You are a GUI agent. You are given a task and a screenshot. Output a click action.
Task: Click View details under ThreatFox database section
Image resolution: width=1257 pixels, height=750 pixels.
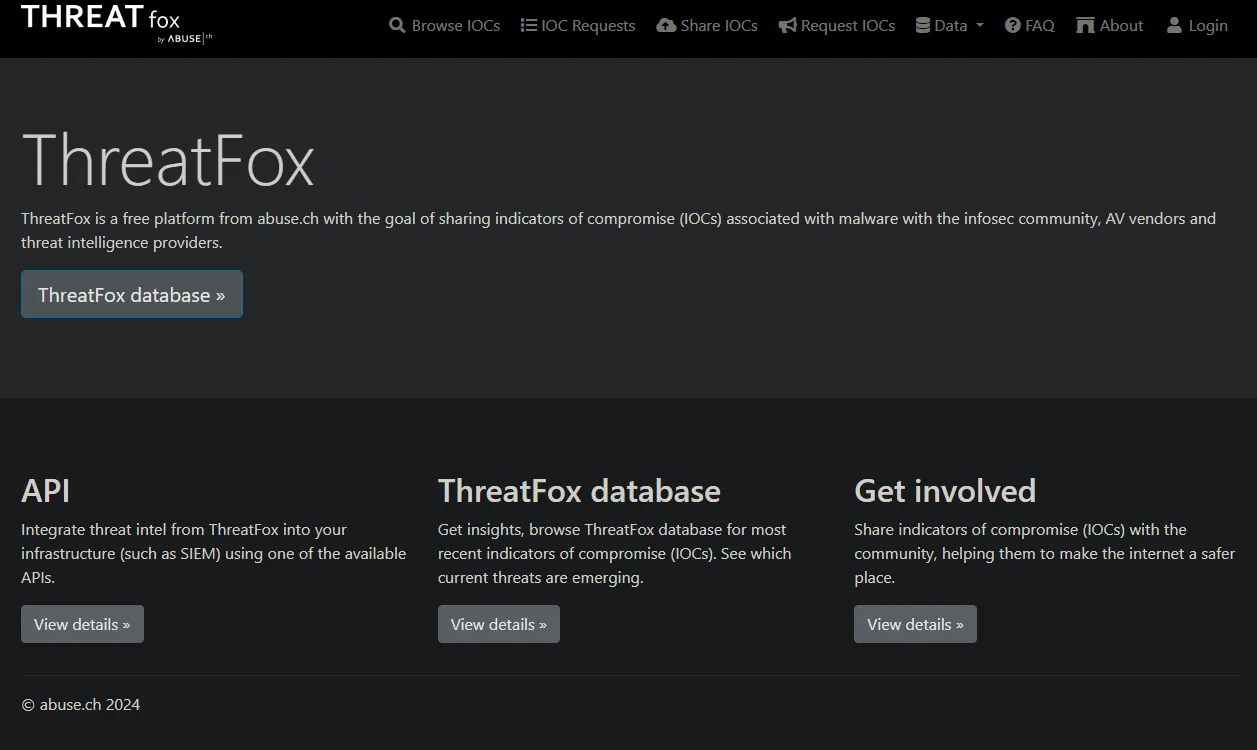(x=498, y=624)
